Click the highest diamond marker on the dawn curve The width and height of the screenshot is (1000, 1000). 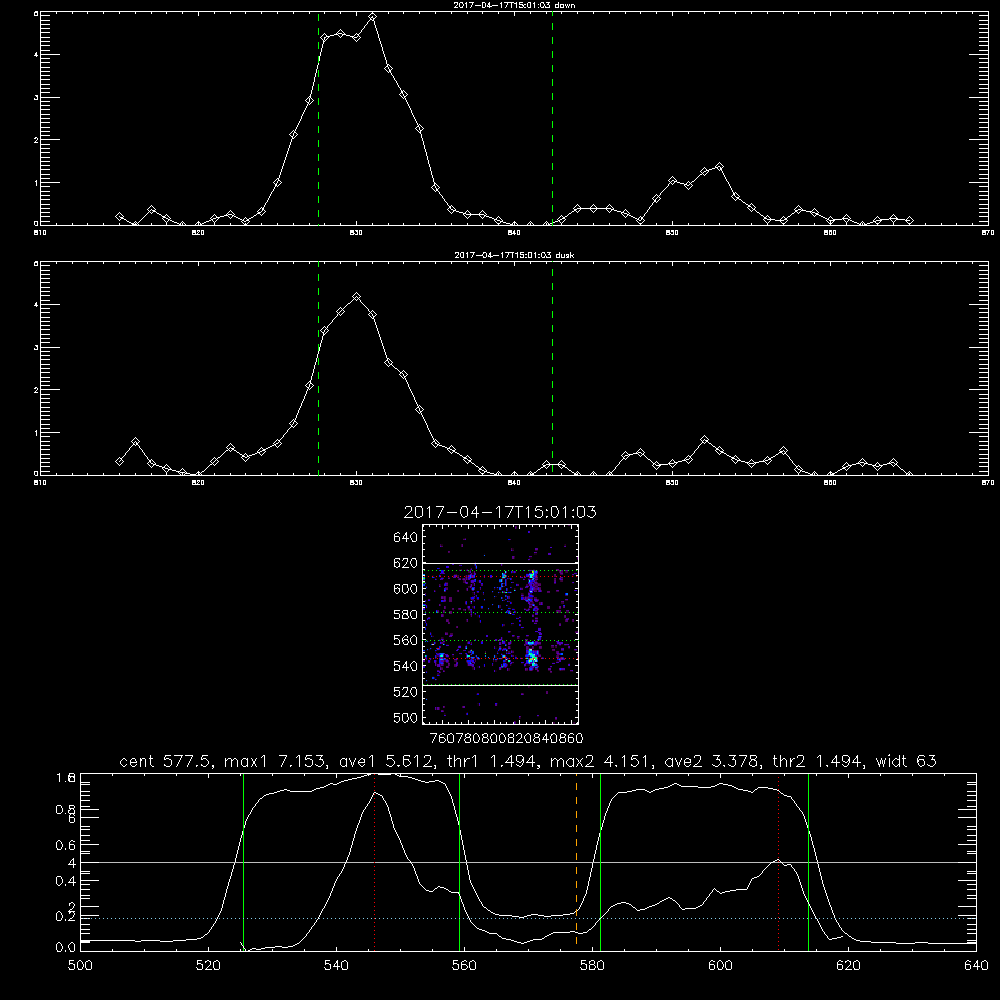click(x=372, y=17)
